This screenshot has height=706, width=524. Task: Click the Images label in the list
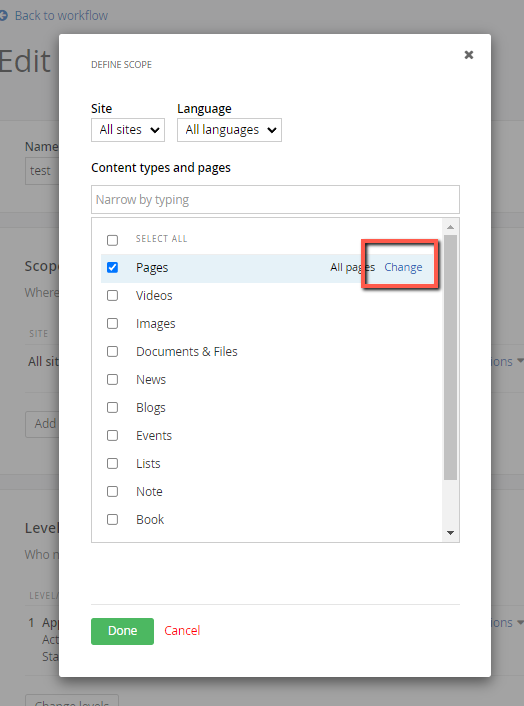point(156,324)
